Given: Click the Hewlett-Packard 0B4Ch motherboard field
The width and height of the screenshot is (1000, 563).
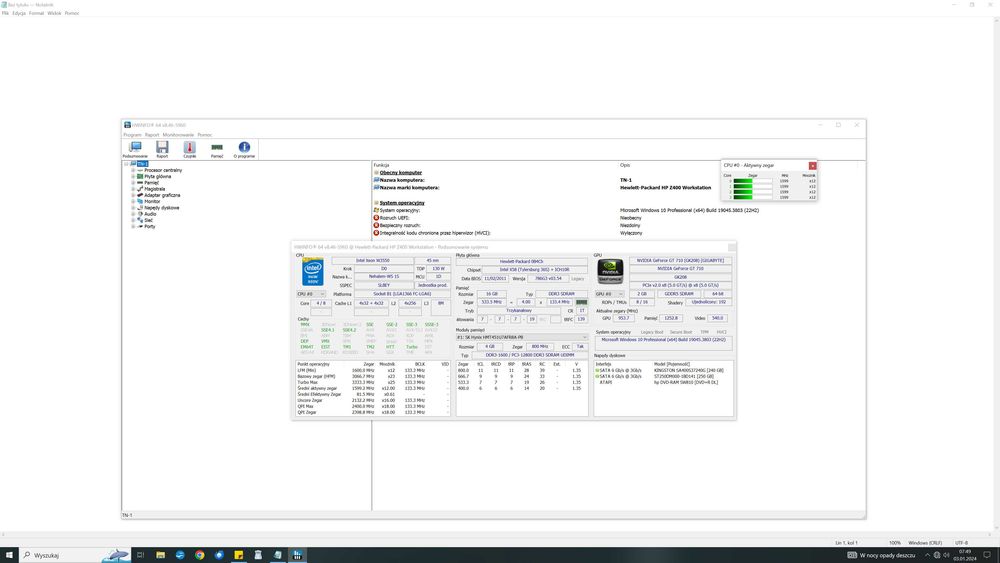Looking at the screenshot, I should coord(521,261).
